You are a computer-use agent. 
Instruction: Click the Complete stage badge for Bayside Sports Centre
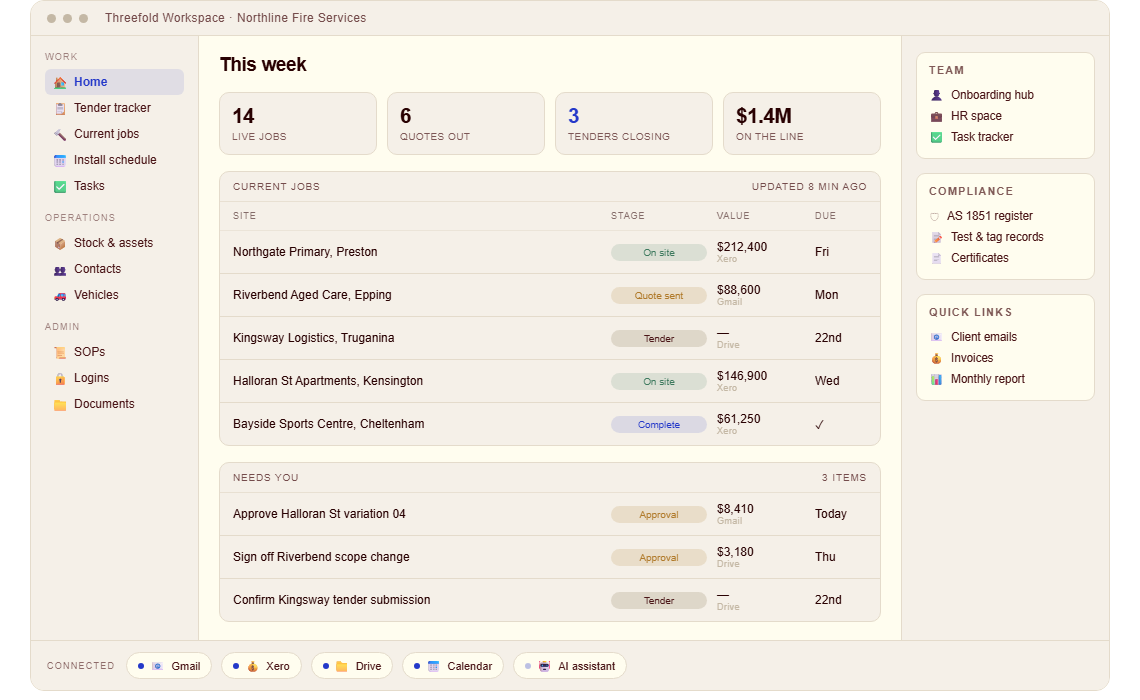[x=659, y=425]
